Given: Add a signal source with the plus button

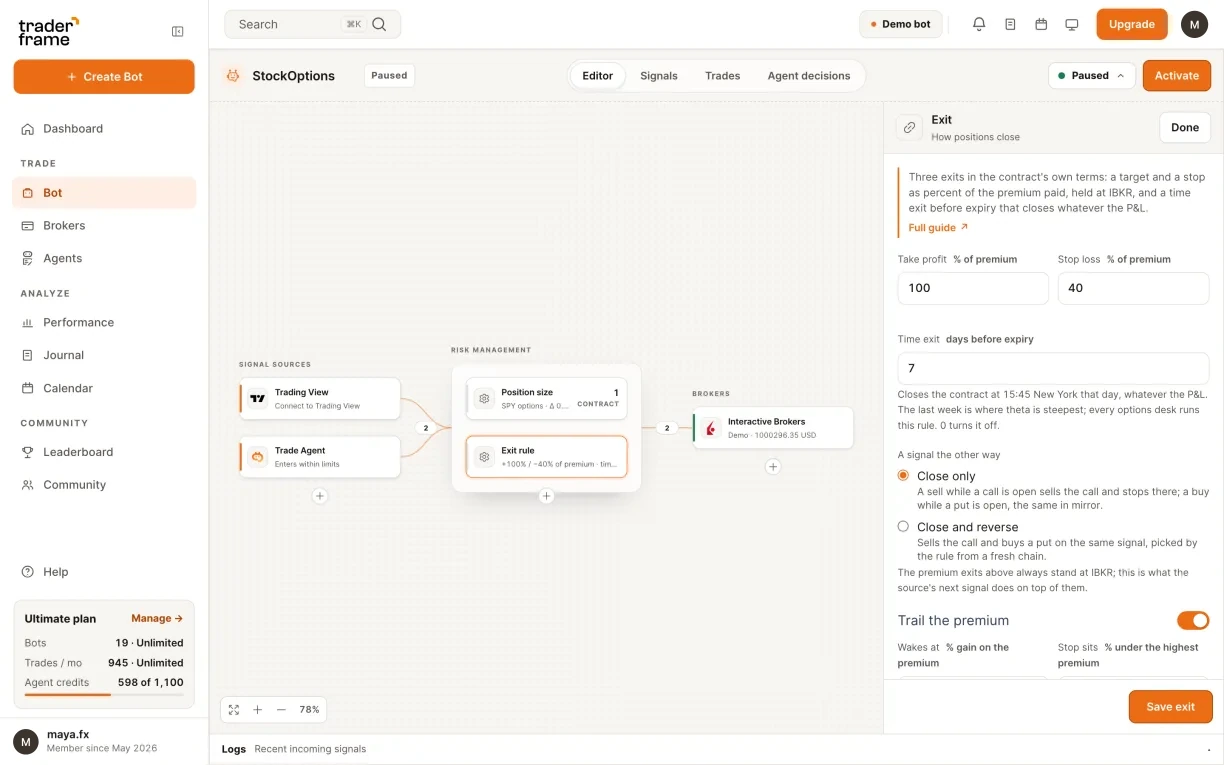Looking at the screenshot, I should pos(320,496).
